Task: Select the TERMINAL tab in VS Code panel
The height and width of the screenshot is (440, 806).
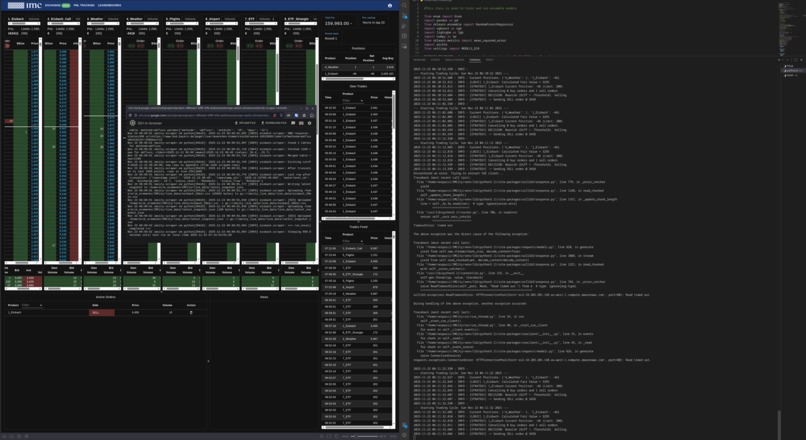Action: [x=474, y=60]
